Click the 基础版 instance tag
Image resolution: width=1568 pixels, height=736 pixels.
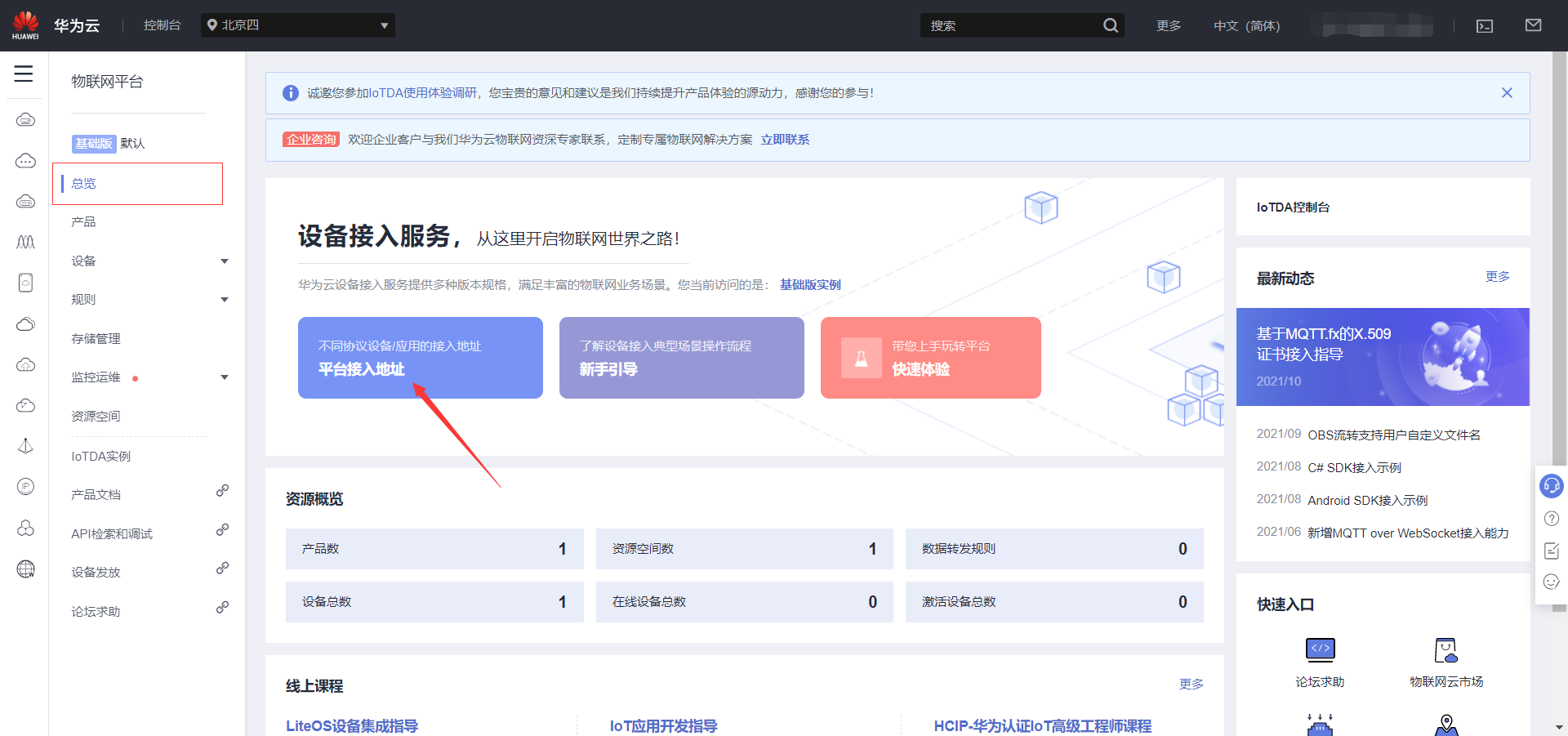[x=94, y=144]
